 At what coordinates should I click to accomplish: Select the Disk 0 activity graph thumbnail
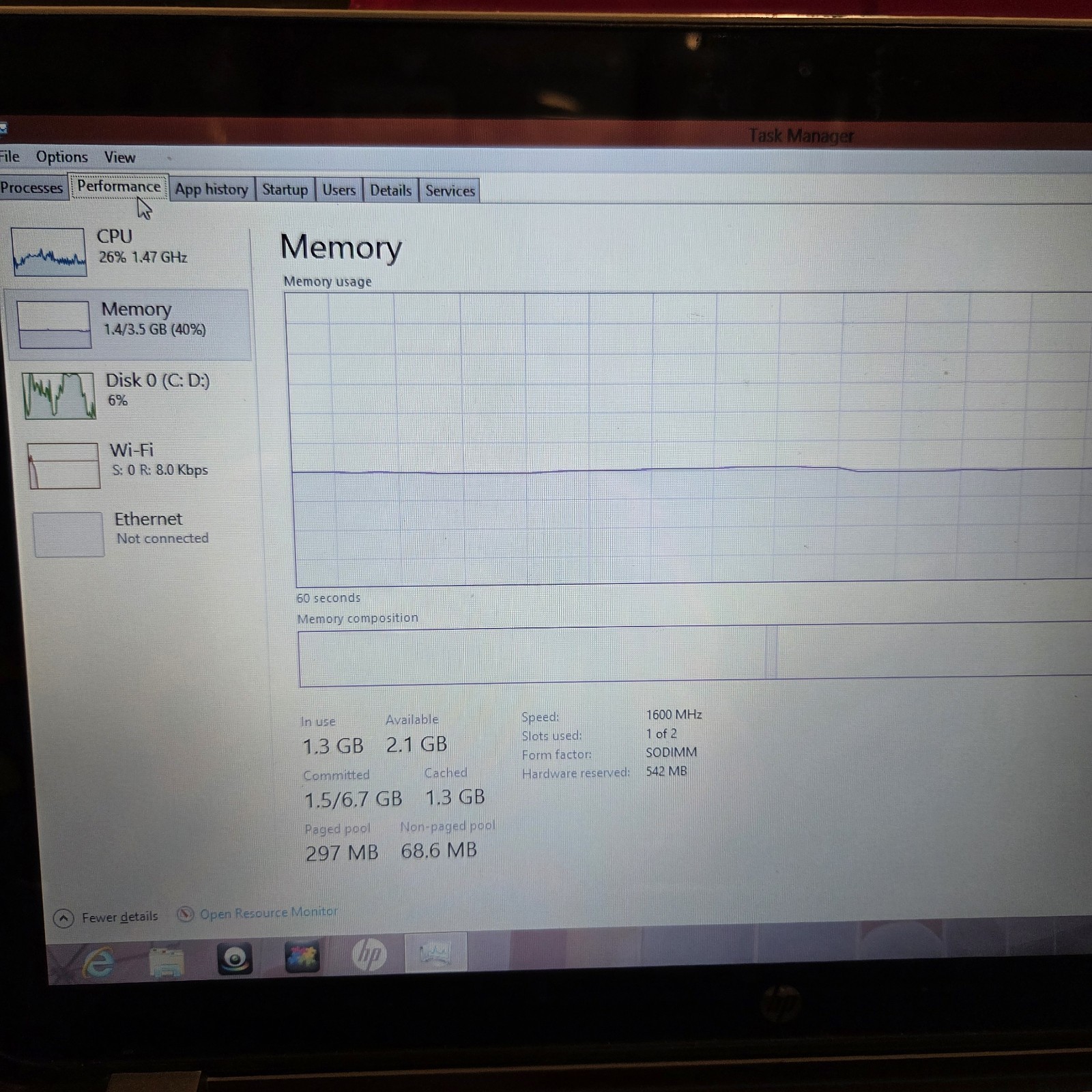[59, 395]
